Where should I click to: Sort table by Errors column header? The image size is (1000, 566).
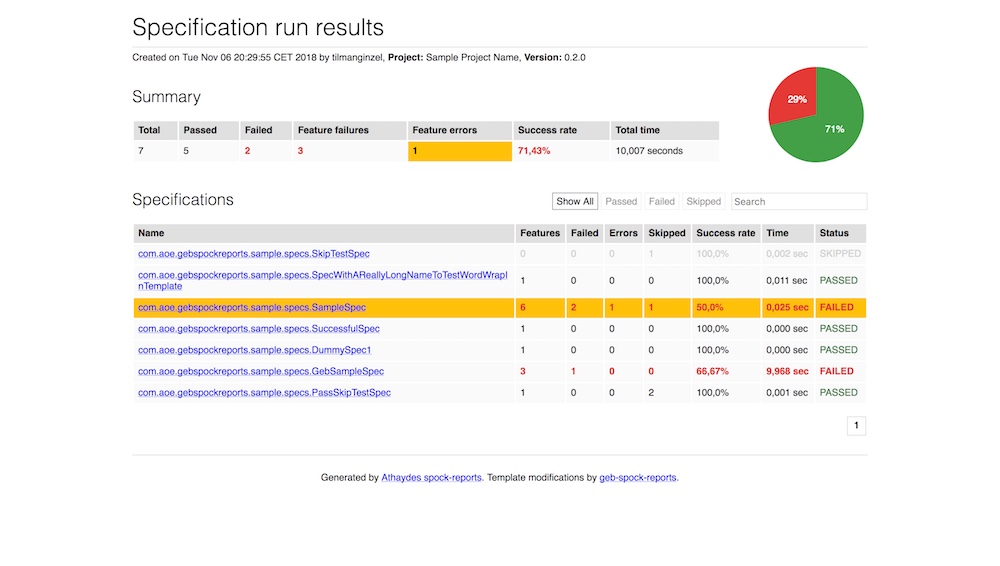point(623,233)
